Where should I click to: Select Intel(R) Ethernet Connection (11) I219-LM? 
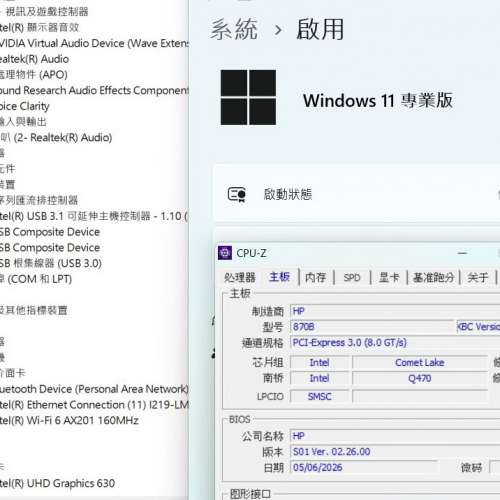point(94,405)
